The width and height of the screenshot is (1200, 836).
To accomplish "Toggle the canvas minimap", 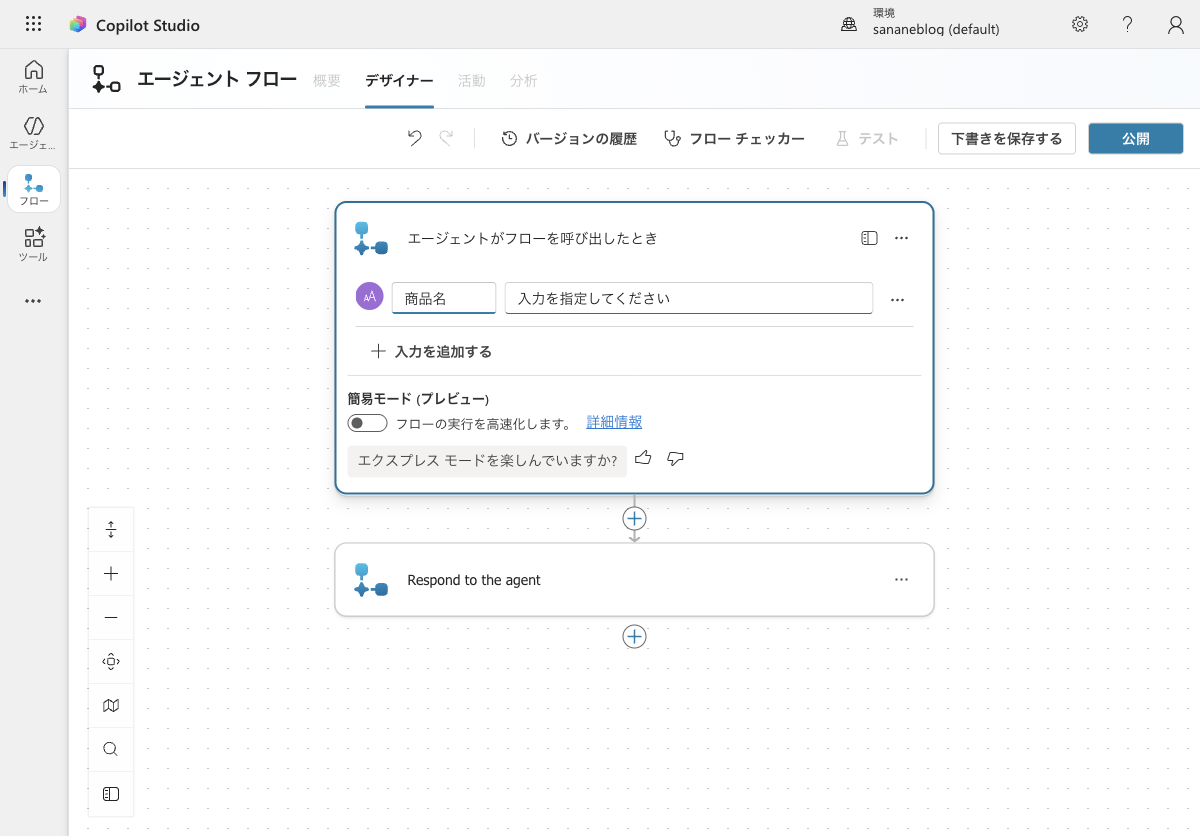I will pos(111,706).
